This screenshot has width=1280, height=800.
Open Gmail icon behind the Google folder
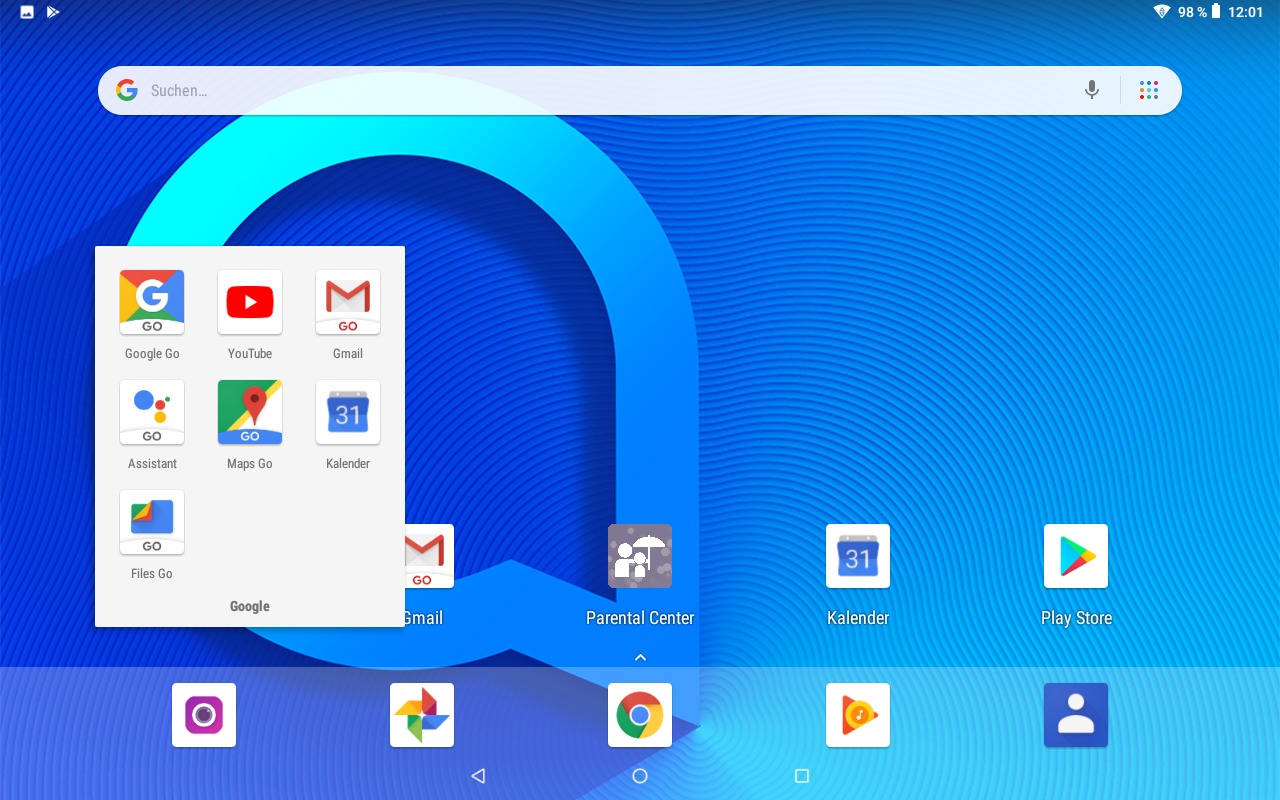point(429,556)
